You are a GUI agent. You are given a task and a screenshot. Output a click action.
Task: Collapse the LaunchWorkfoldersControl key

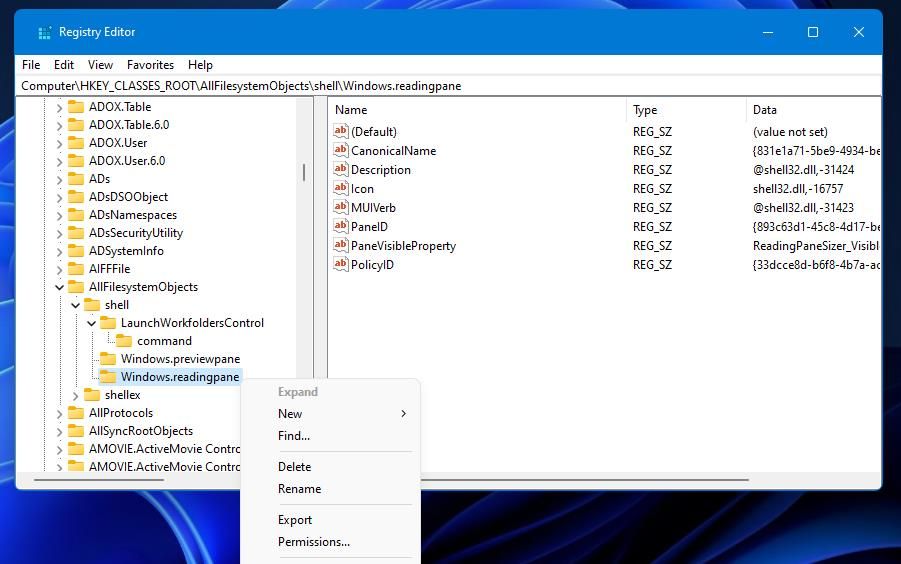point(91,323)
